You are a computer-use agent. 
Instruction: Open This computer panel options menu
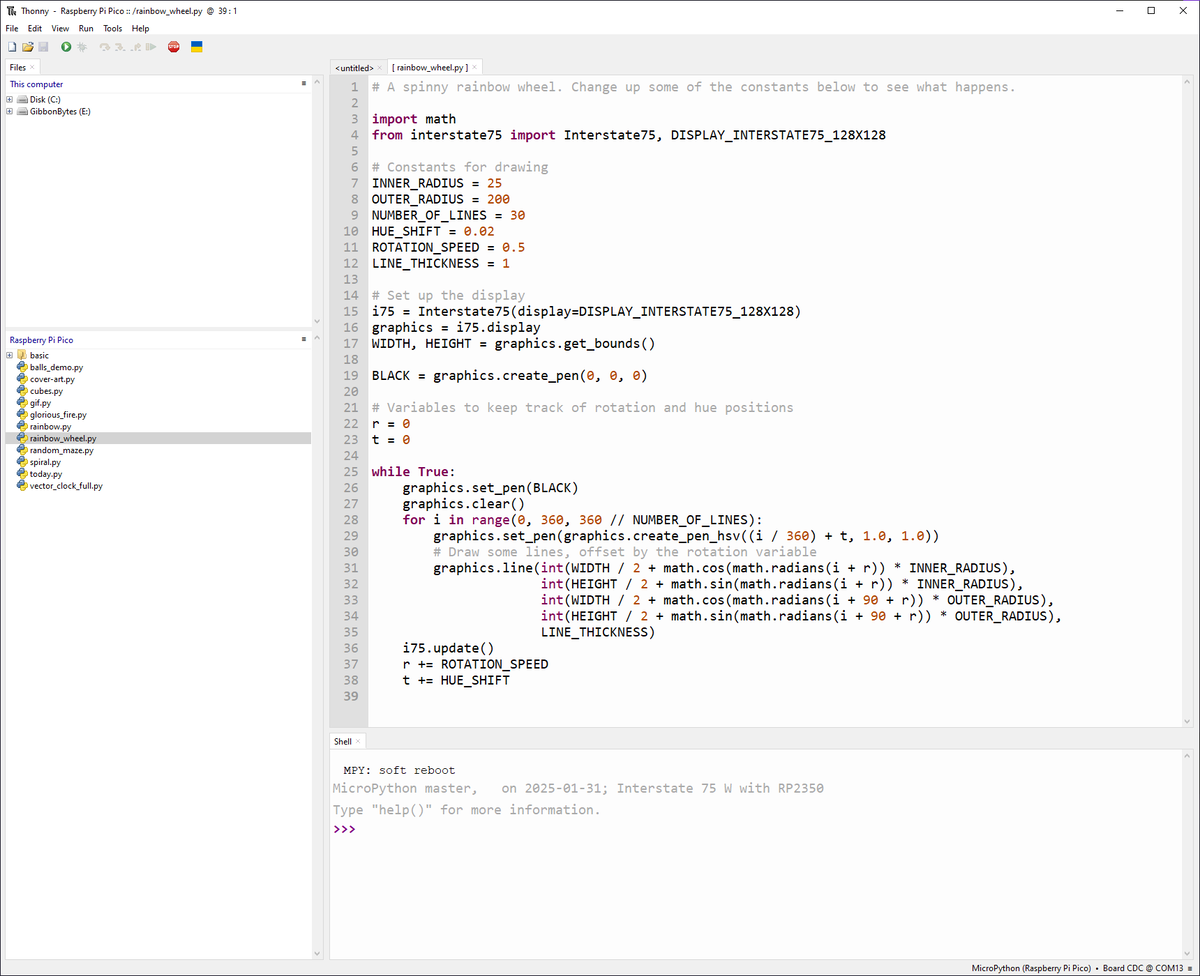[x=303, y=84]
